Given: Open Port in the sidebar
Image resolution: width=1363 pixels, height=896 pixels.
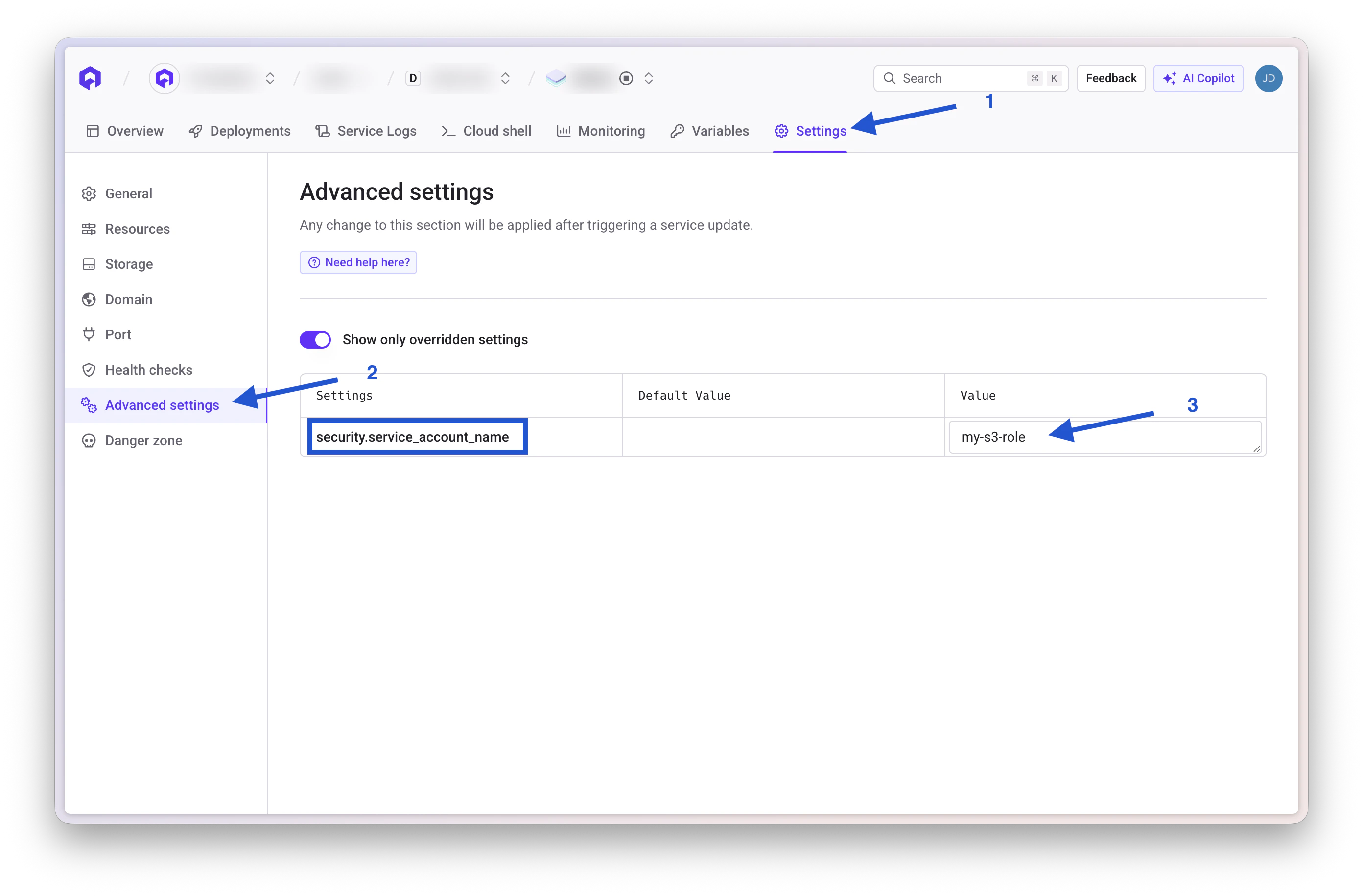Looking at the screenshot, I should [x=165, y=334].
